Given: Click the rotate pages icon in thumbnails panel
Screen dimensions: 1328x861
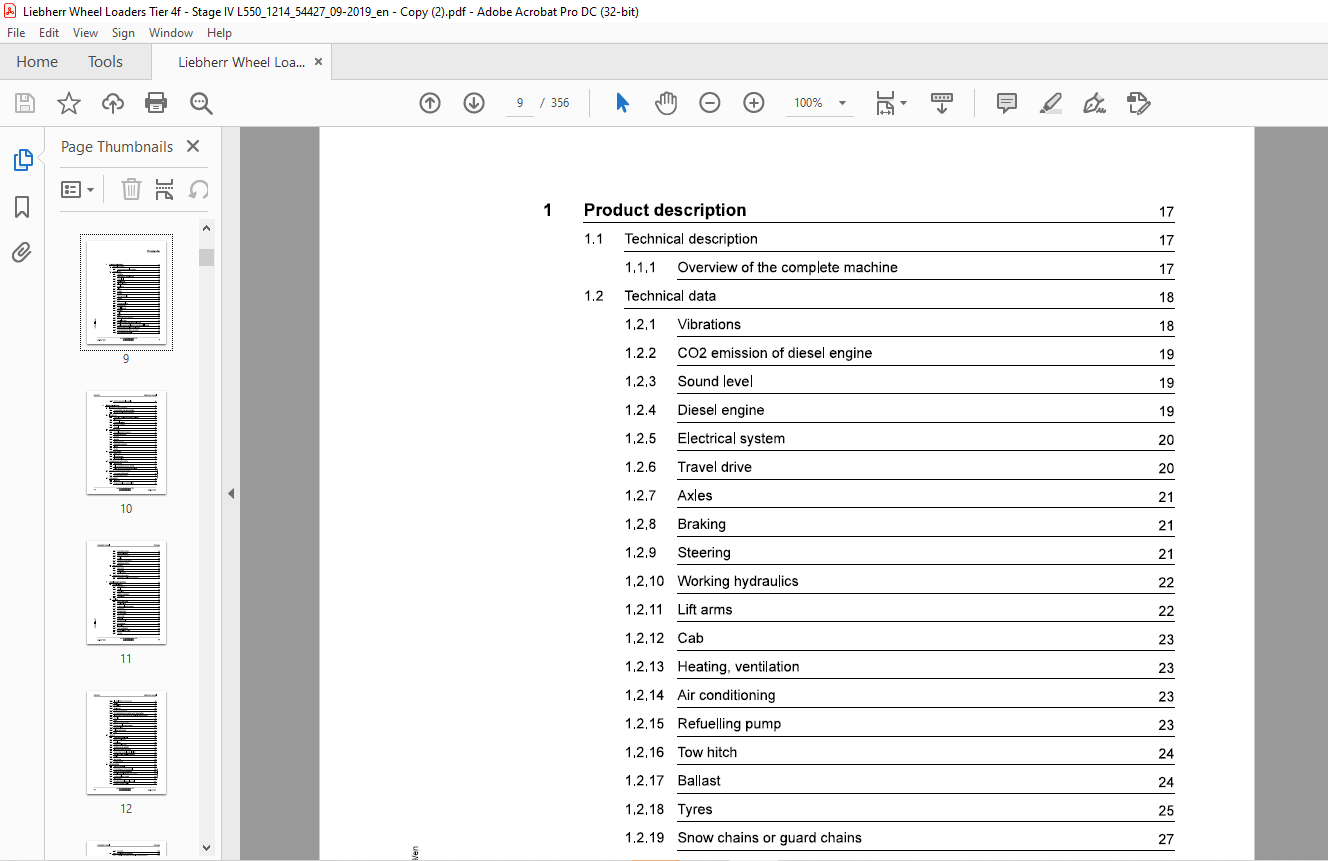Looking at the screenshot, I should [199, 189].
